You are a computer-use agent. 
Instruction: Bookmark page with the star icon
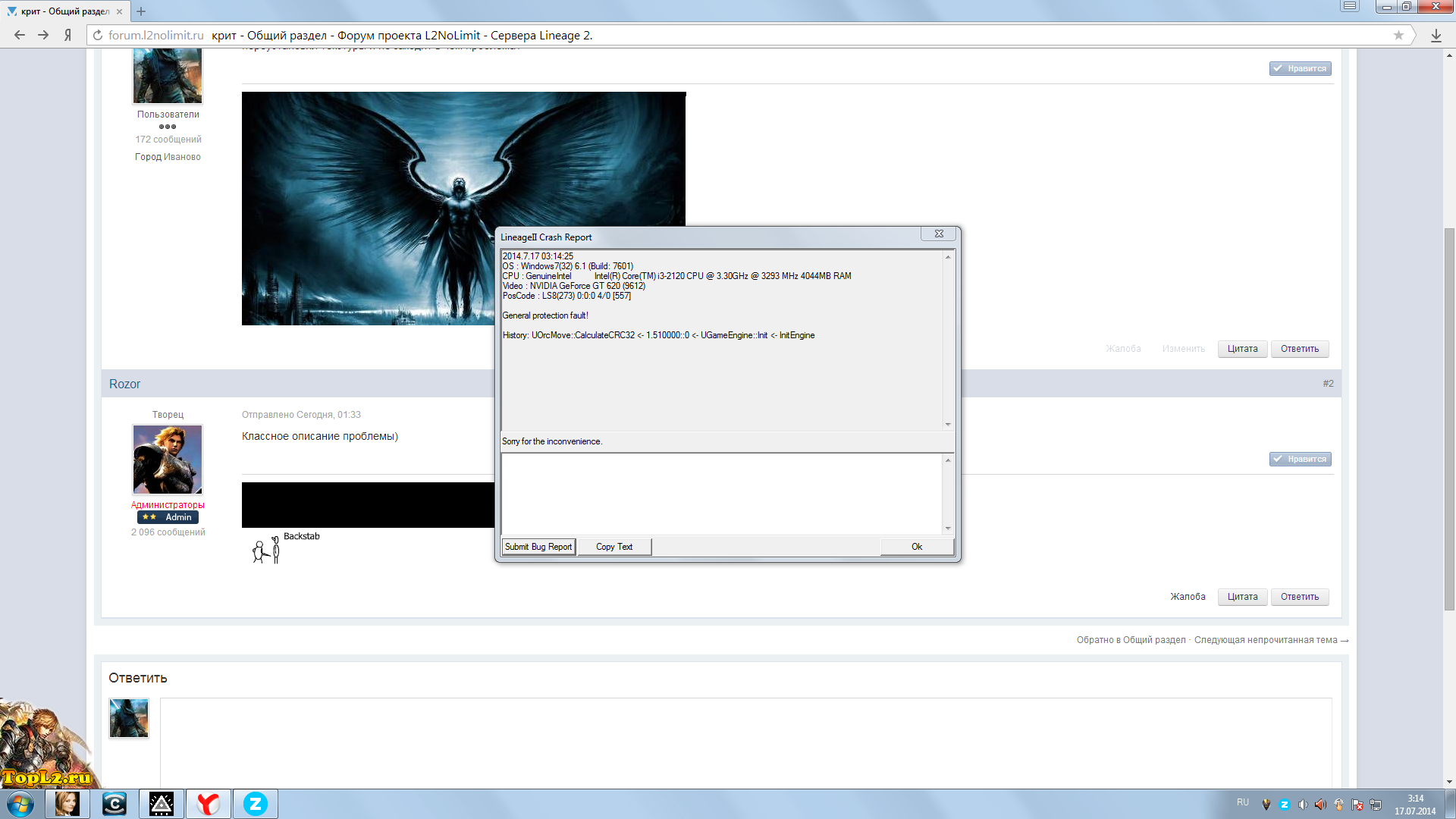pyautogui.click(x=1398, y=35)
